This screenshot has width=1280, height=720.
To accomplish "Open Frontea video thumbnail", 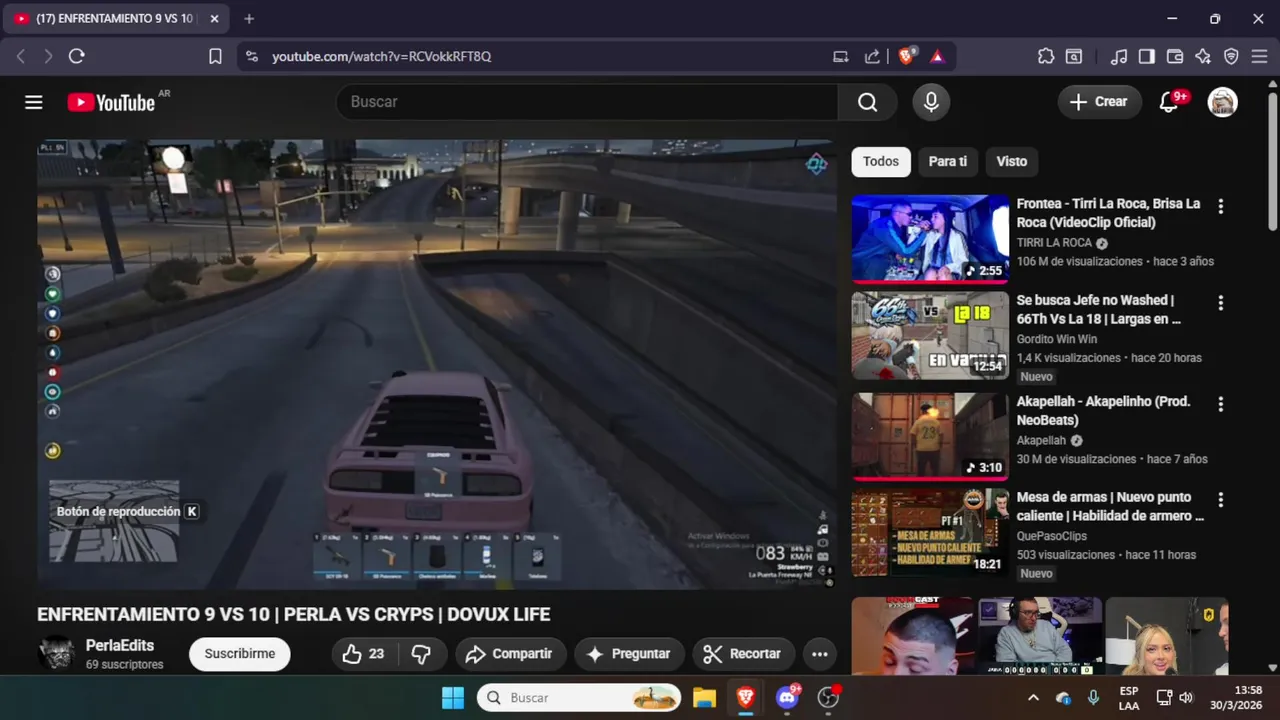I will [930, 238].
